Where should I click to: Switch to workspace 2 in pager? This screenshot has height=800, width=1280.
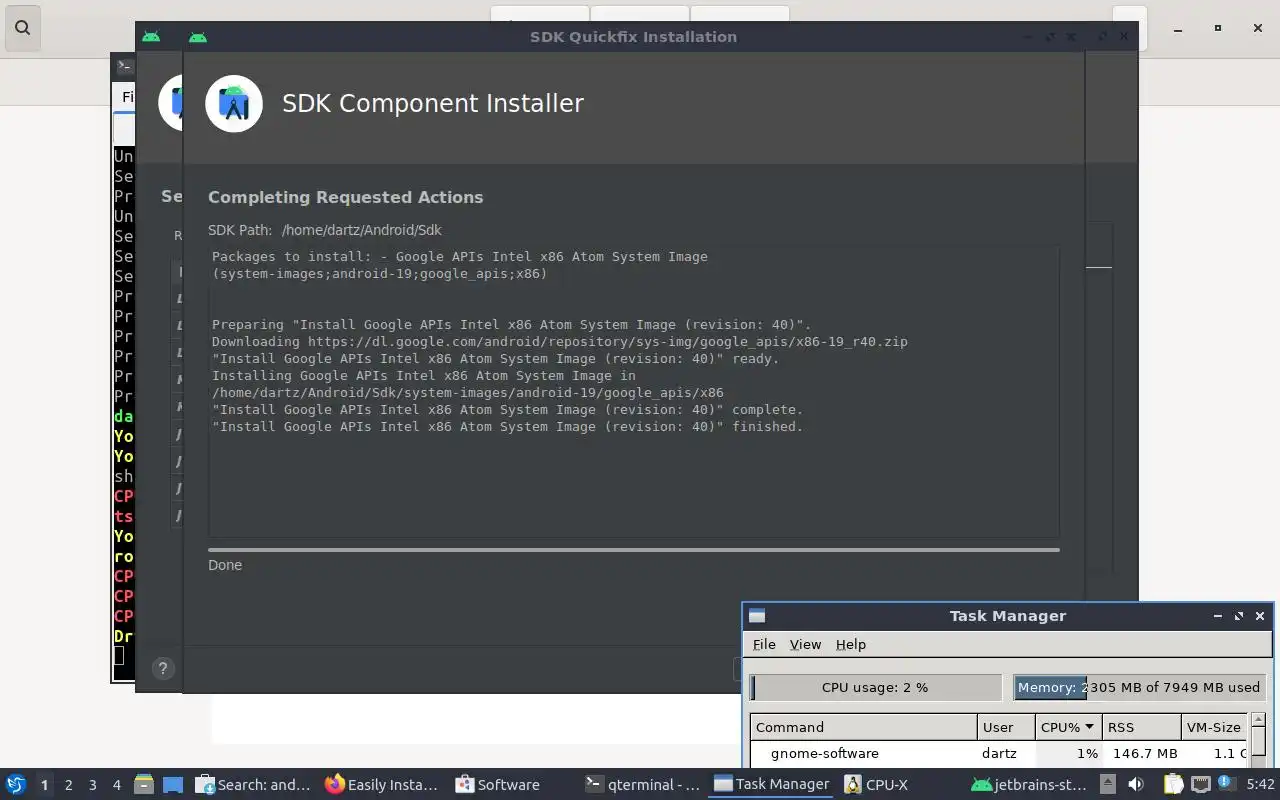tap(68, 785)
